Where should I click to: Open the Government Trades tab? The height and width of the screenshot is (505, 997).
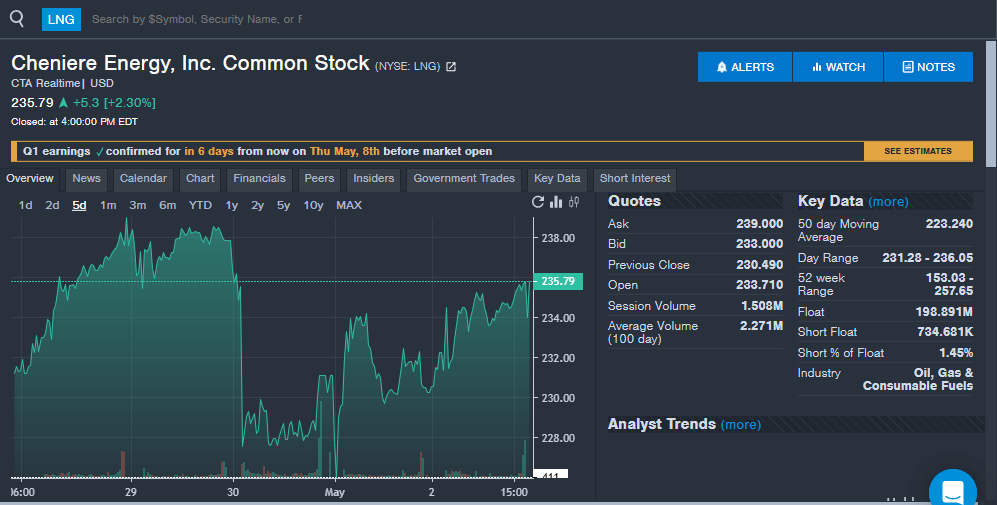click(464, 179)
